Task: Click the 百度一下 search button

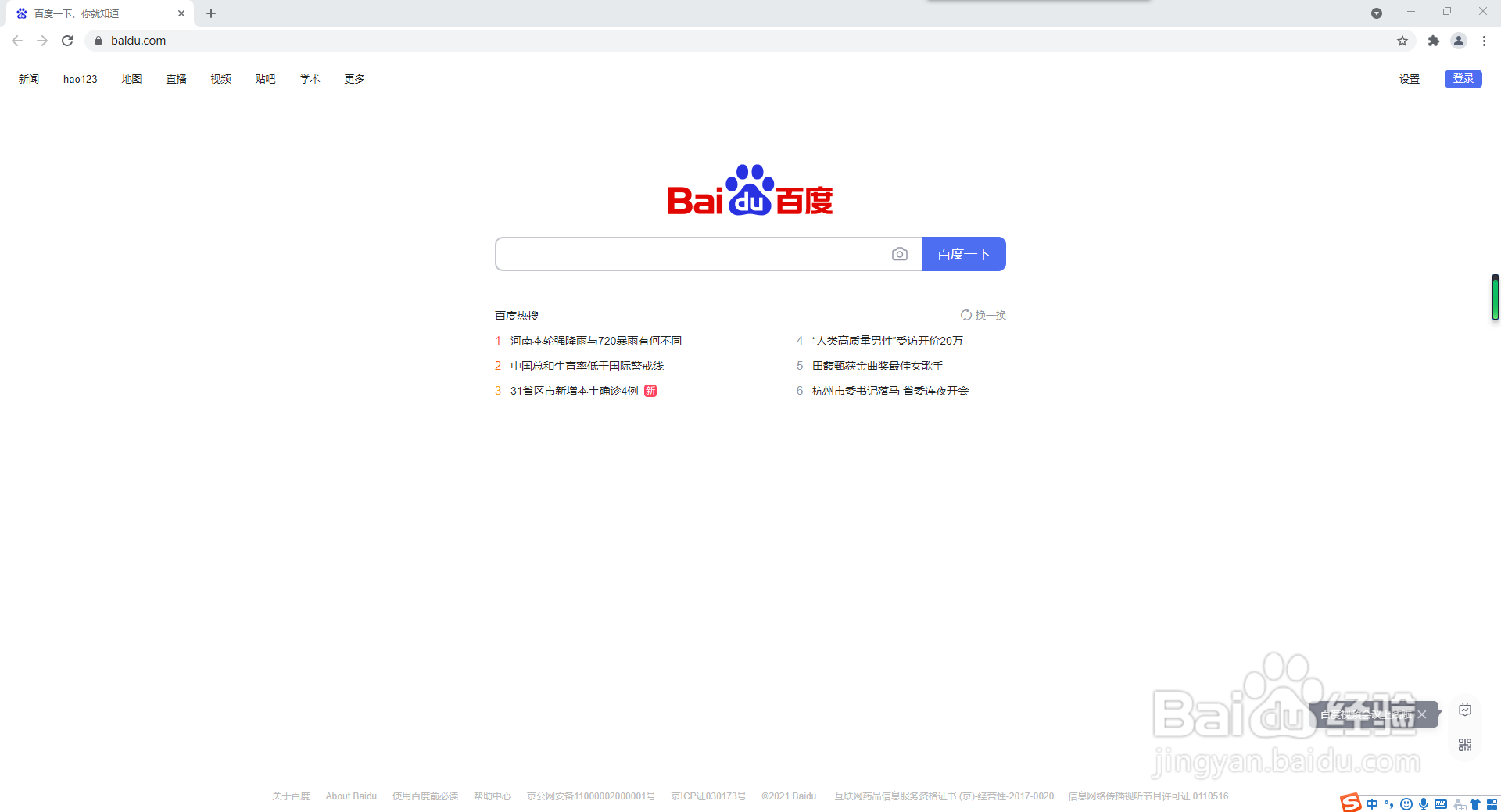Action: pos(964,254)
